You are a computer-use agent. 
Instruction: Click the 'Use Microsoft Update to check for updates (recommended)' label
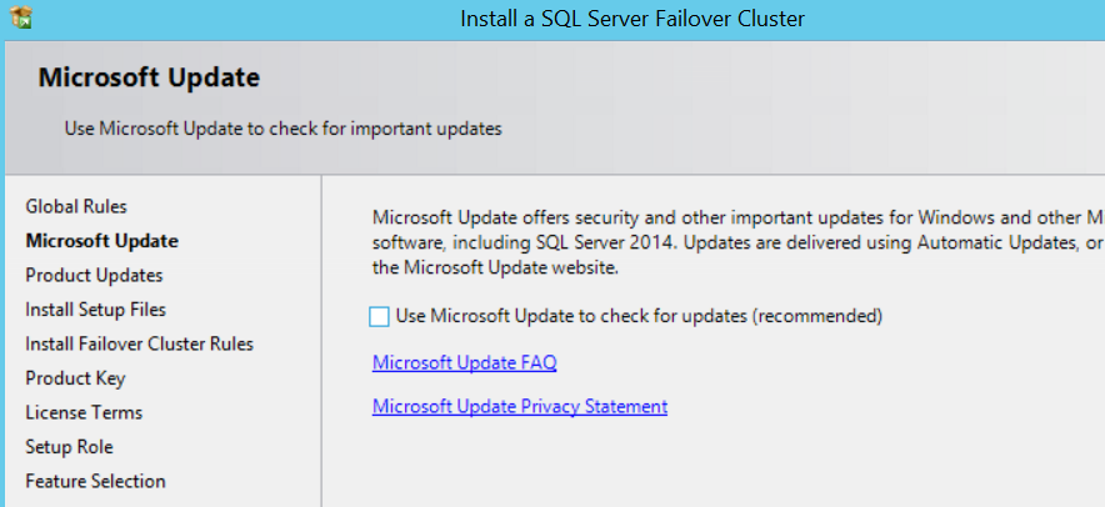point(638,316)
